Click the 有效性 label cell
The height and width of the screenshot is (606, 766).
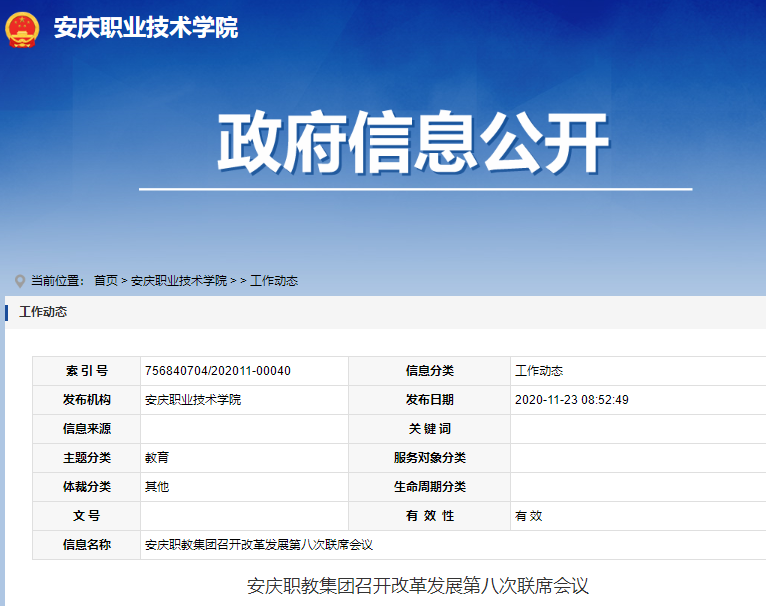(429, 516)
